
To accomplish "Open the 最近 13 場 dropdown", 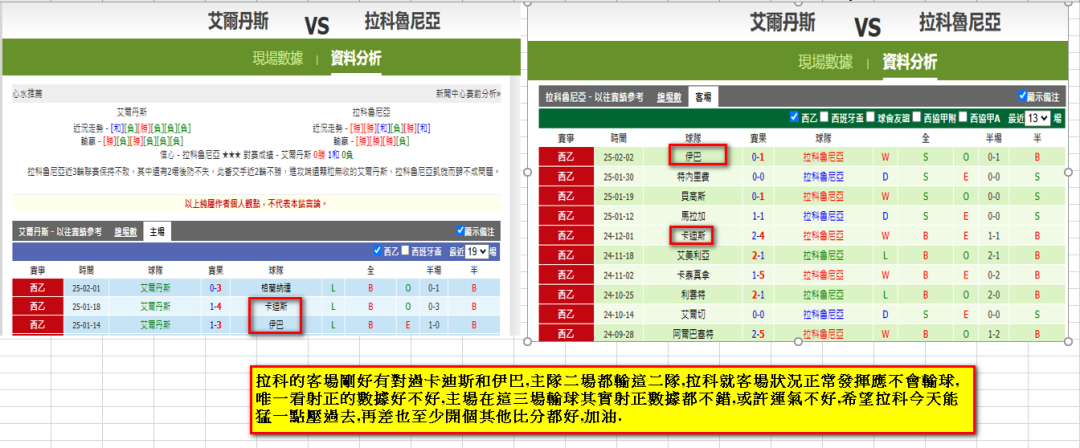I will pos(1038,118).
